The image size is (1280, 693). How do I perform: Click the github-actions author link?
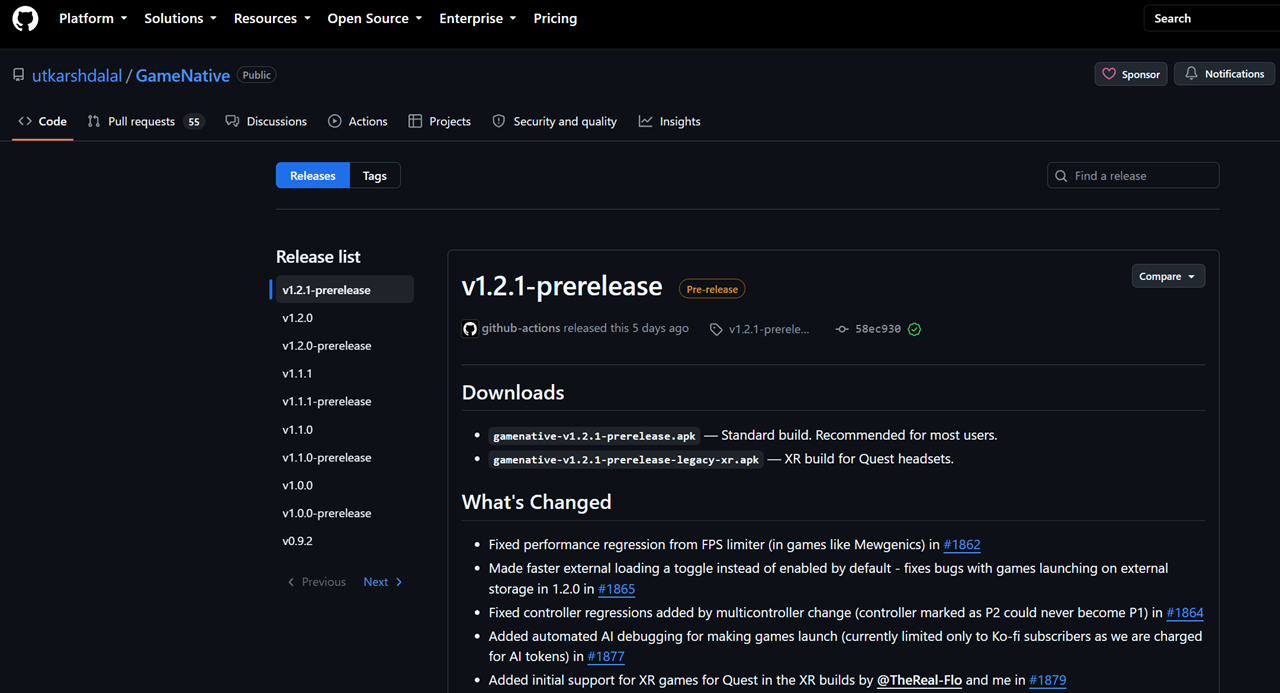[521, 328]
